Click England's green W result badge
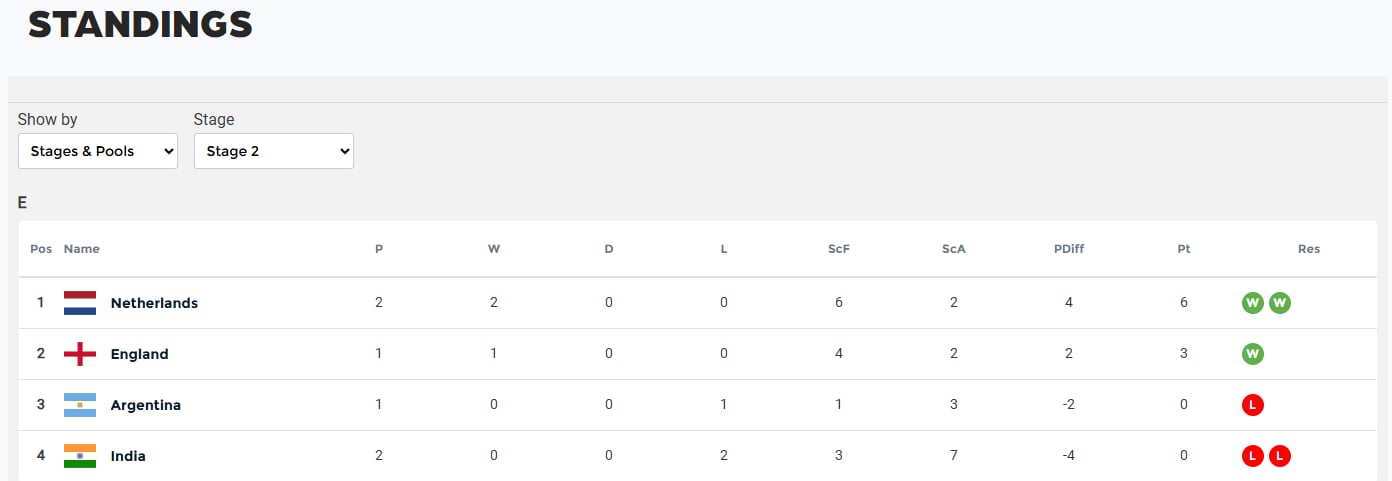 click(x=1252, y=354)
